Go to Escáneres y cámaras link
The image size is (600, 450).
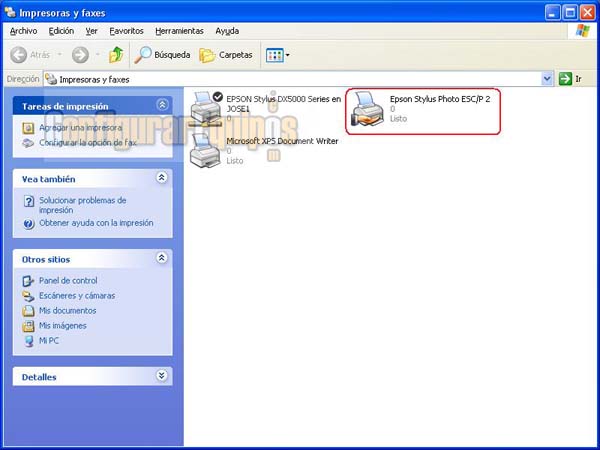point(77,296)
